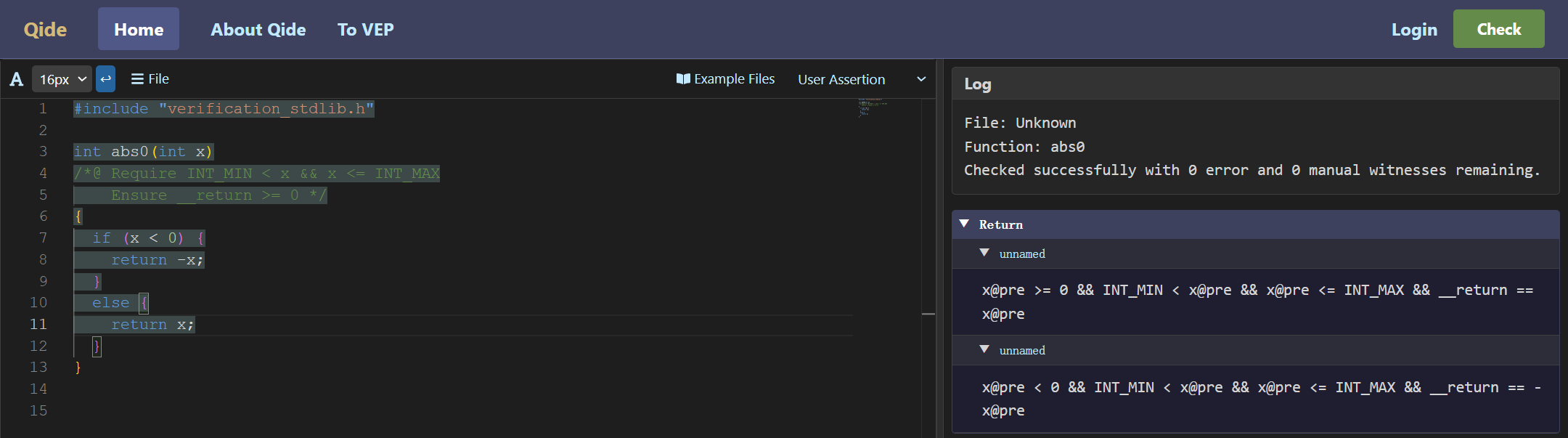Click the Qide logo

click(x=45, y=30)
